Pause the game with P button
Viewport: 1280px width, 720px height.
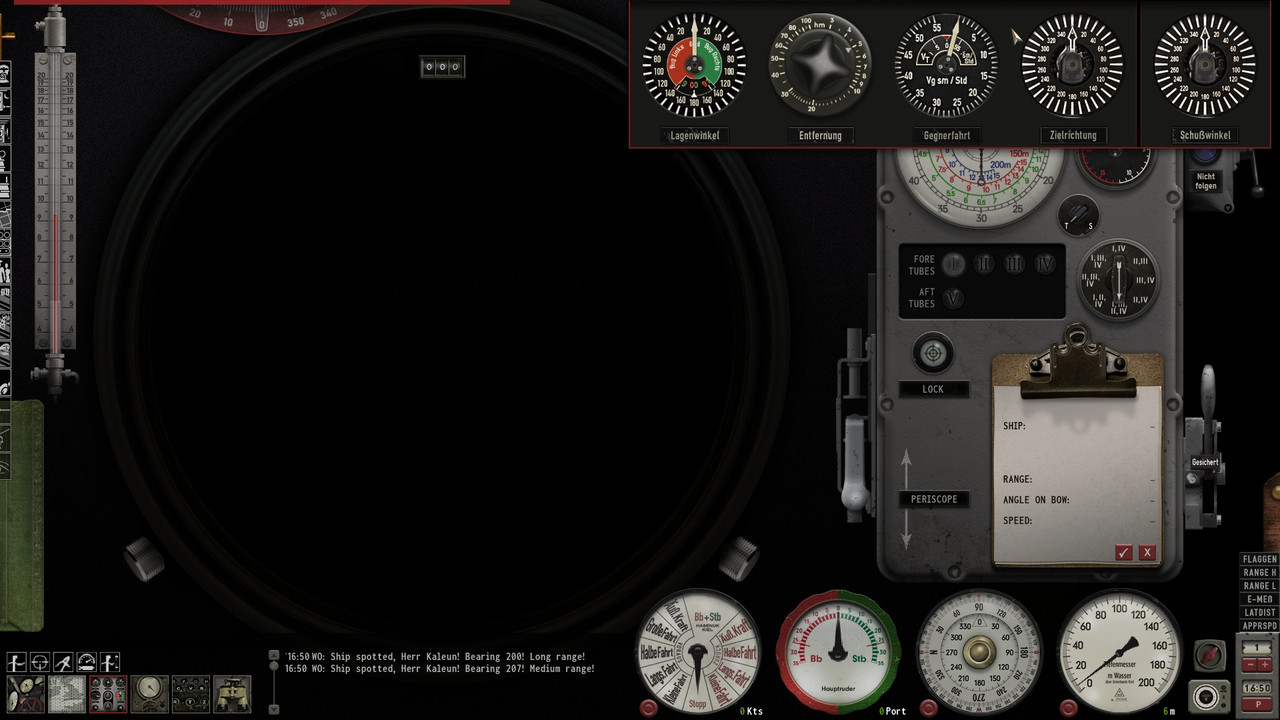point(1257,704)
